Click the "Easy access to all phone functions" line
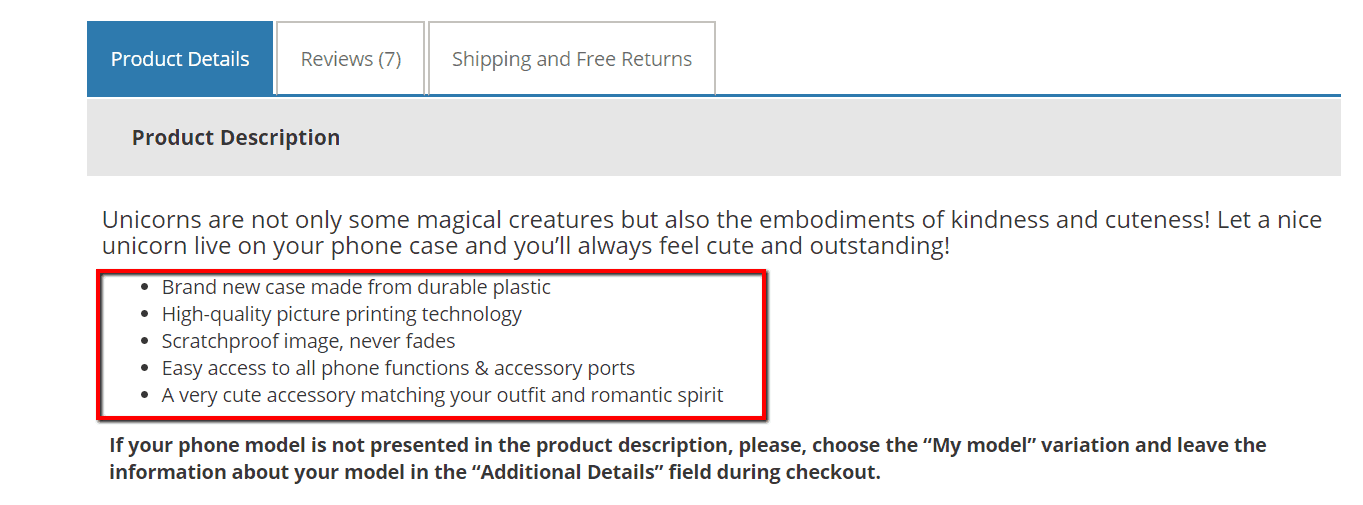Screen dimensions: 1363x505 click(x=398, y=368)
